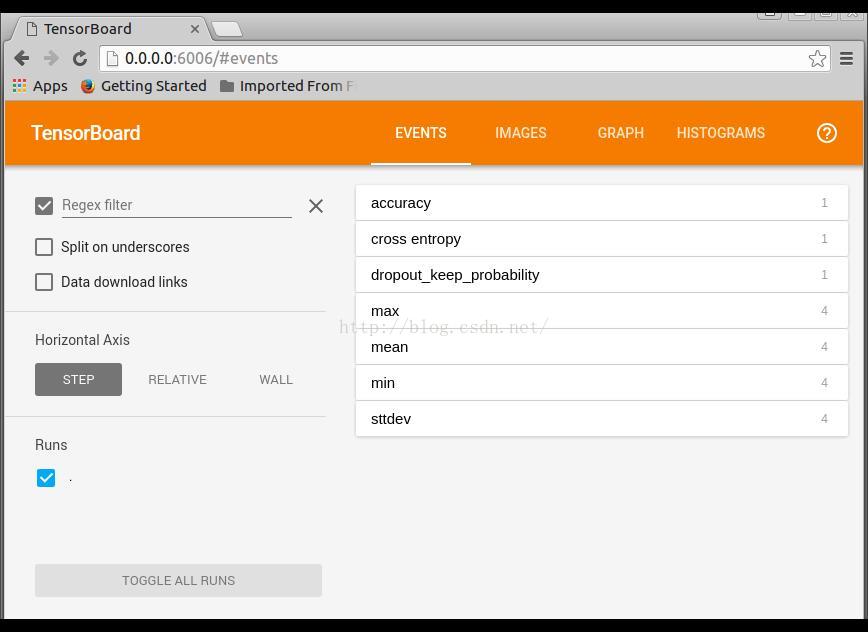Open the Apps grid shortcut

point(40,86)
